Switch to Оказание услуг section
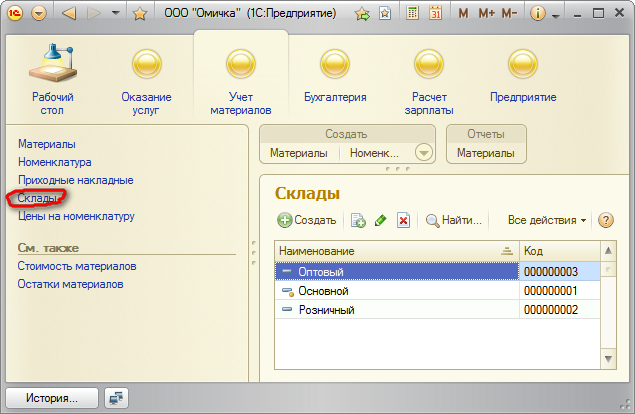 click(x=146, y=82)
